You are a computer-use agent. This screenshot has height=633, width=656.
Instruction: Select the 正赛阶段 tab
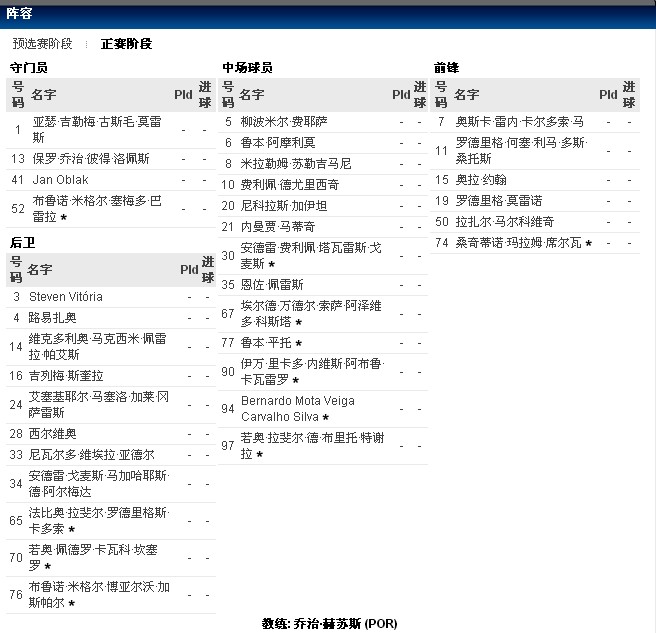pos(126,44)
